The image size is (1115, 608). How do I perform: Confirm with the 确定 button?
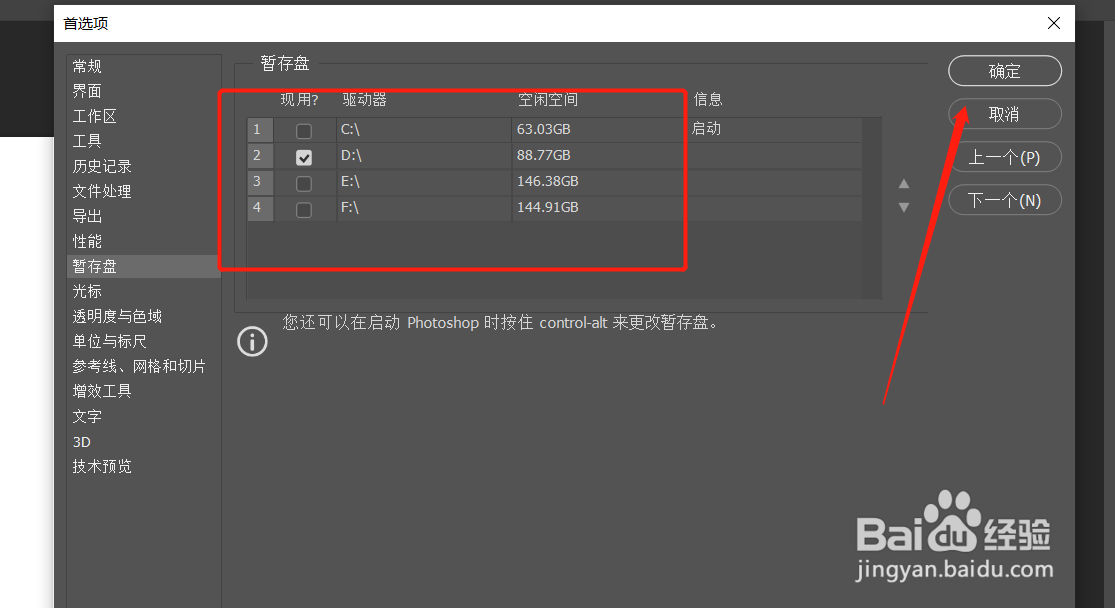pyautogui.click(x=1005, y=71)
